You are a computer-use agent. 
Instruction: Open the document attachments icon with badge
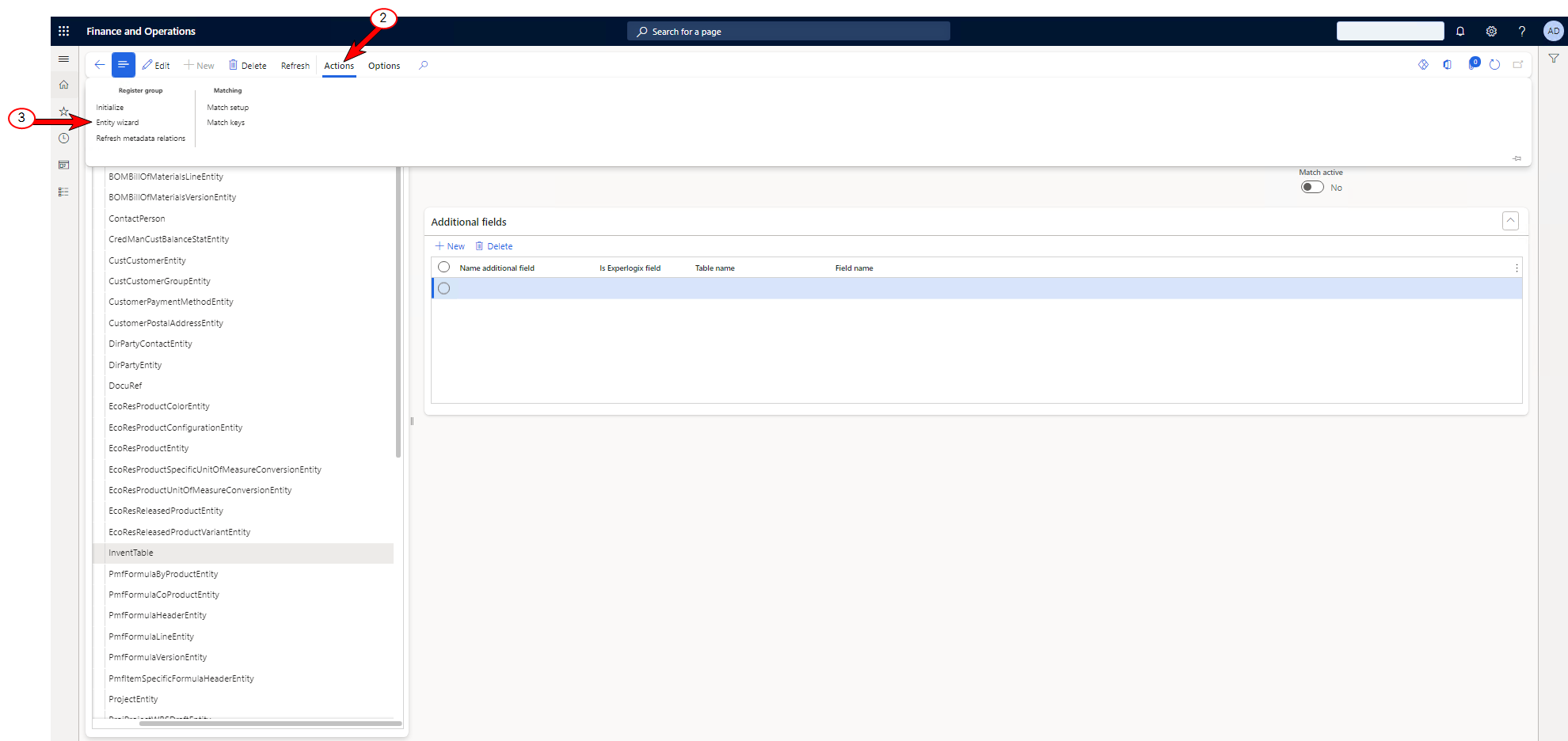coord(1473,63)
